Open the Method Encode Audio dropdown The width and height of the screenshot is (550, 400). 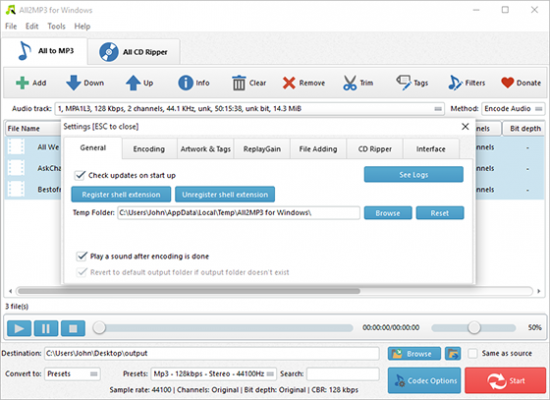(513, 109)
